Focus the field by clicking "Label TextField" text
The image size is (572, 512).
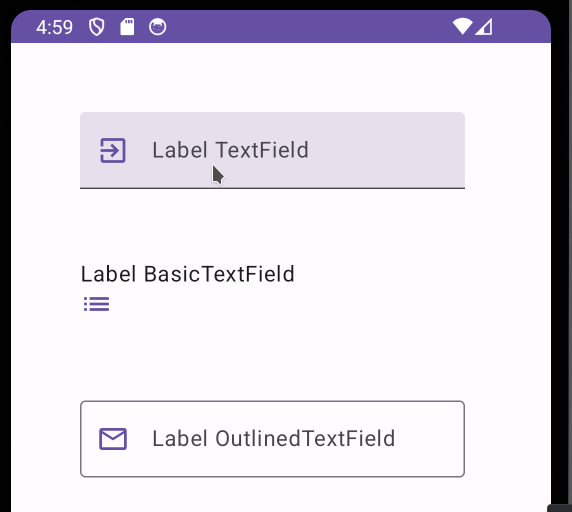(231, 150)
